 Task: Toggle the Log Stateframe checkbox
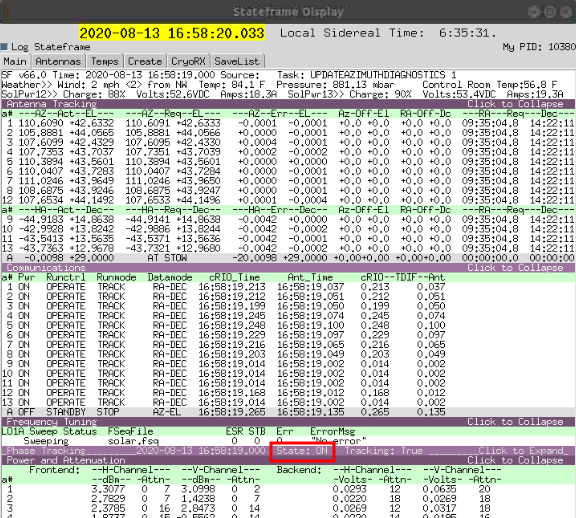coord(4,47)
